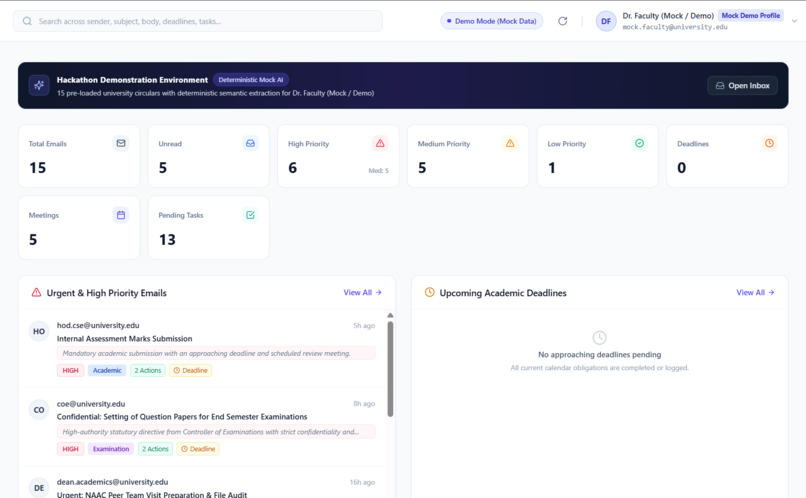Click the HO sender avatar
The width and height of the screenshot is (806, 498).
click(x=39, y=331)
